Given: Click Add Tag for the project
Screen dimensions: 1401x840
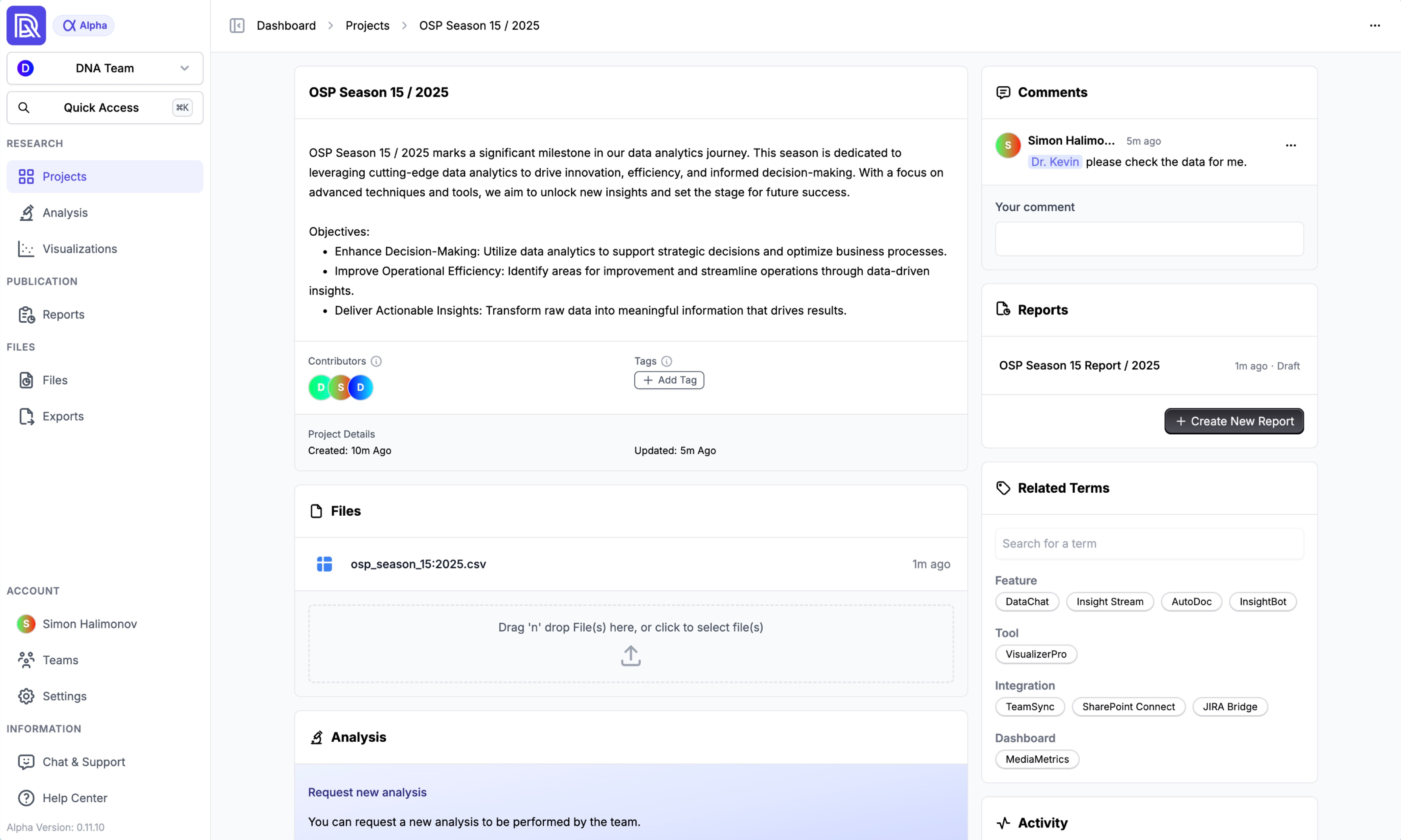Looking at the screenshot, I should (x=668, y=380).
